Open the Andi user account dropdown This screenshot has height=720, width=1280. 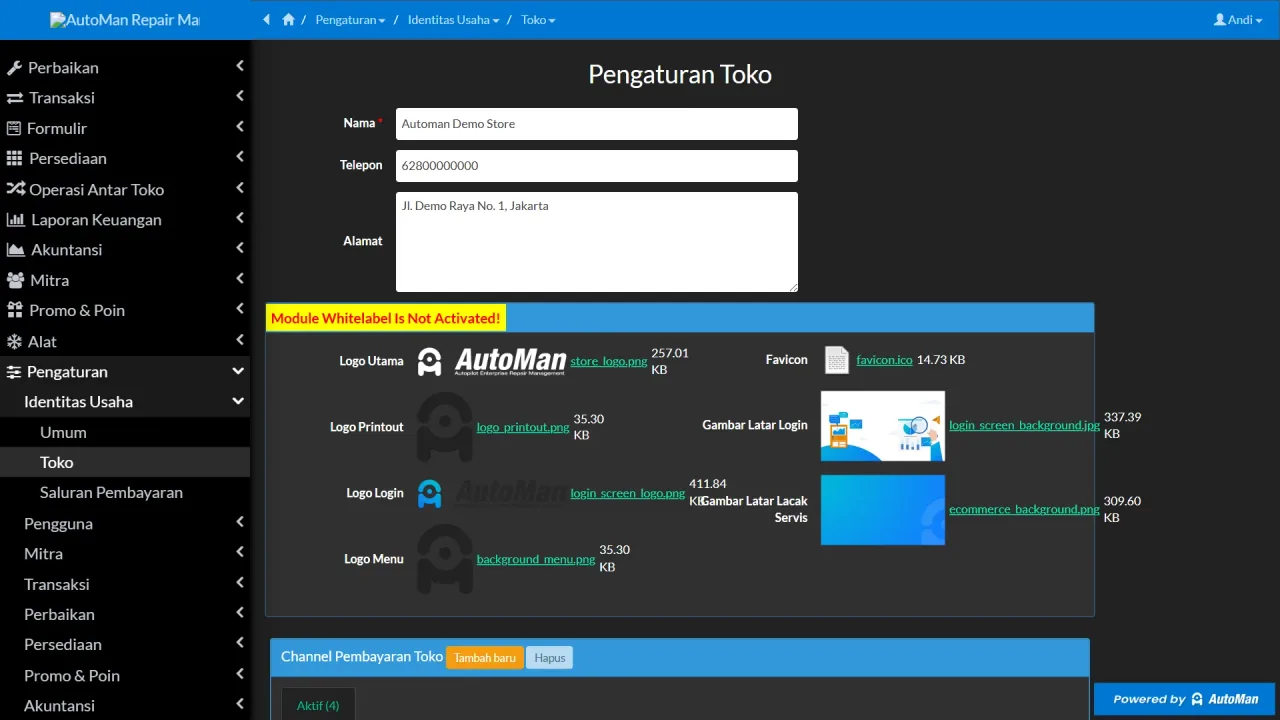[x=1238, y=20]
